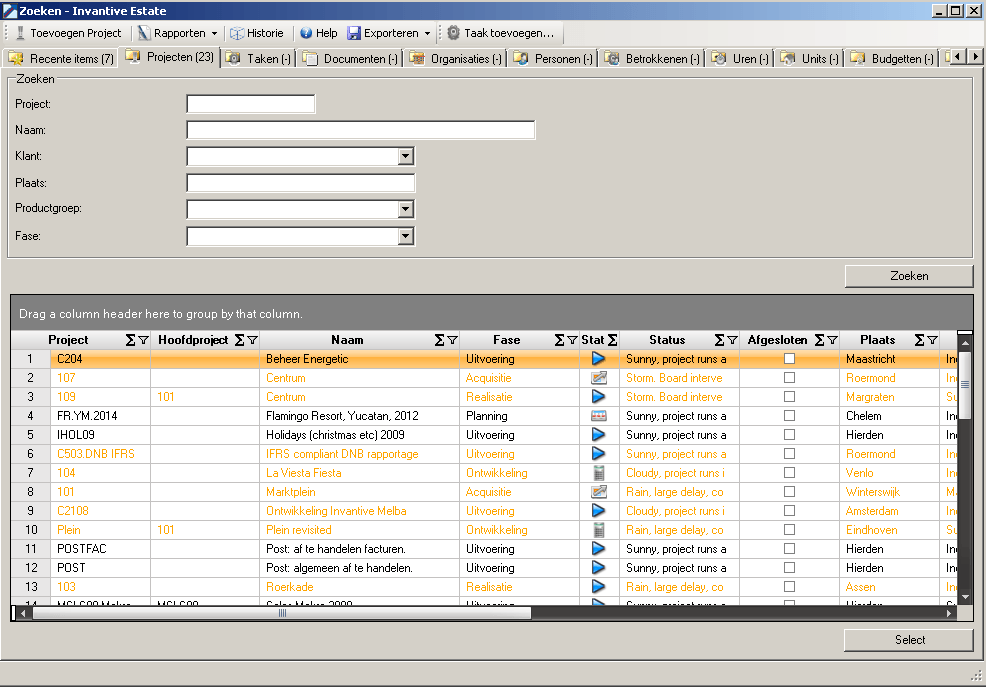
Task: Click the sum icon in Hoofdproject column header
Action: tap(240, 340)
